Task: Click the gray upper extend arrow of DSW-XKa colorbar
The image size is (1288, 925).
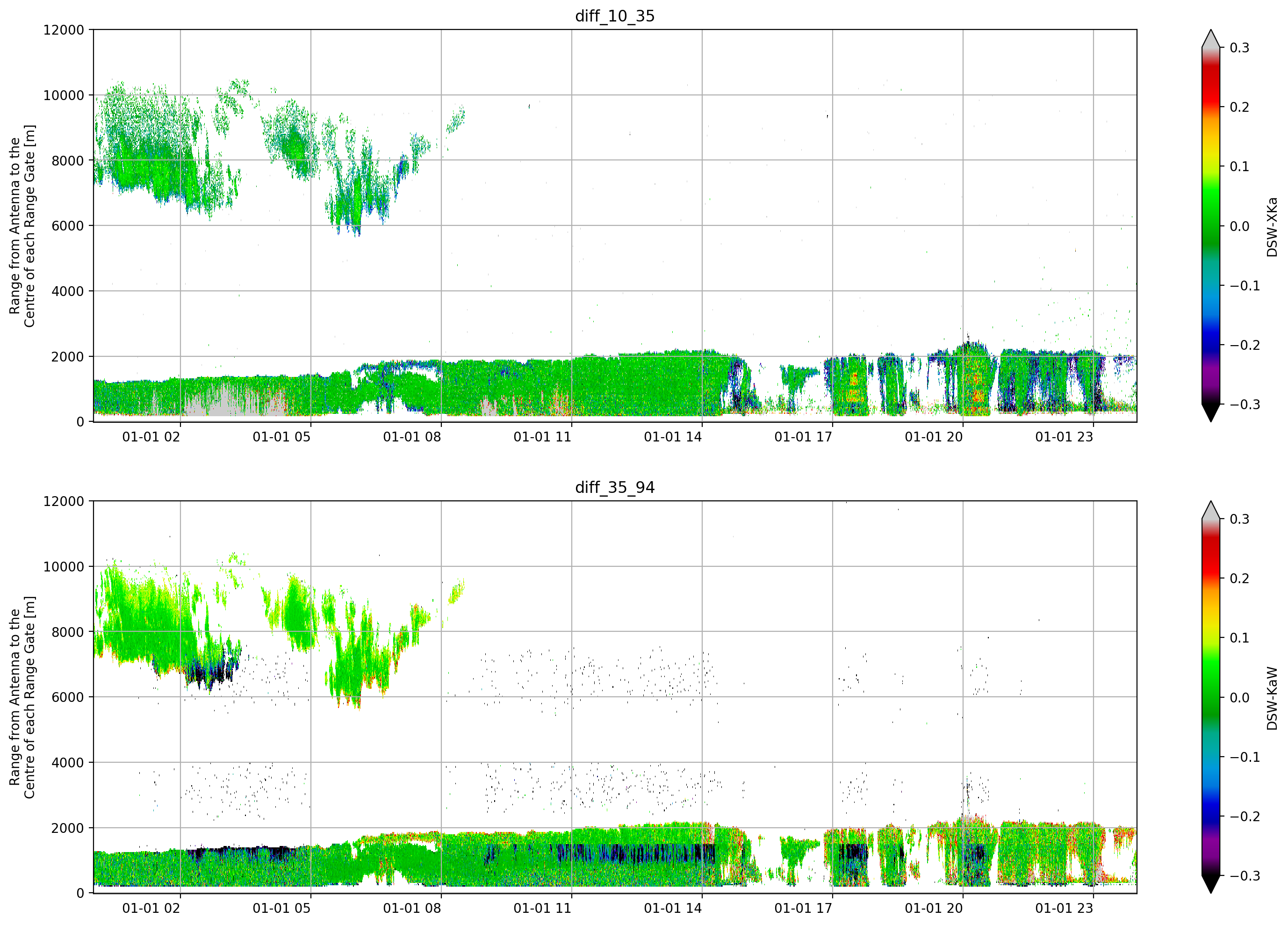Action: (1211, 40)
